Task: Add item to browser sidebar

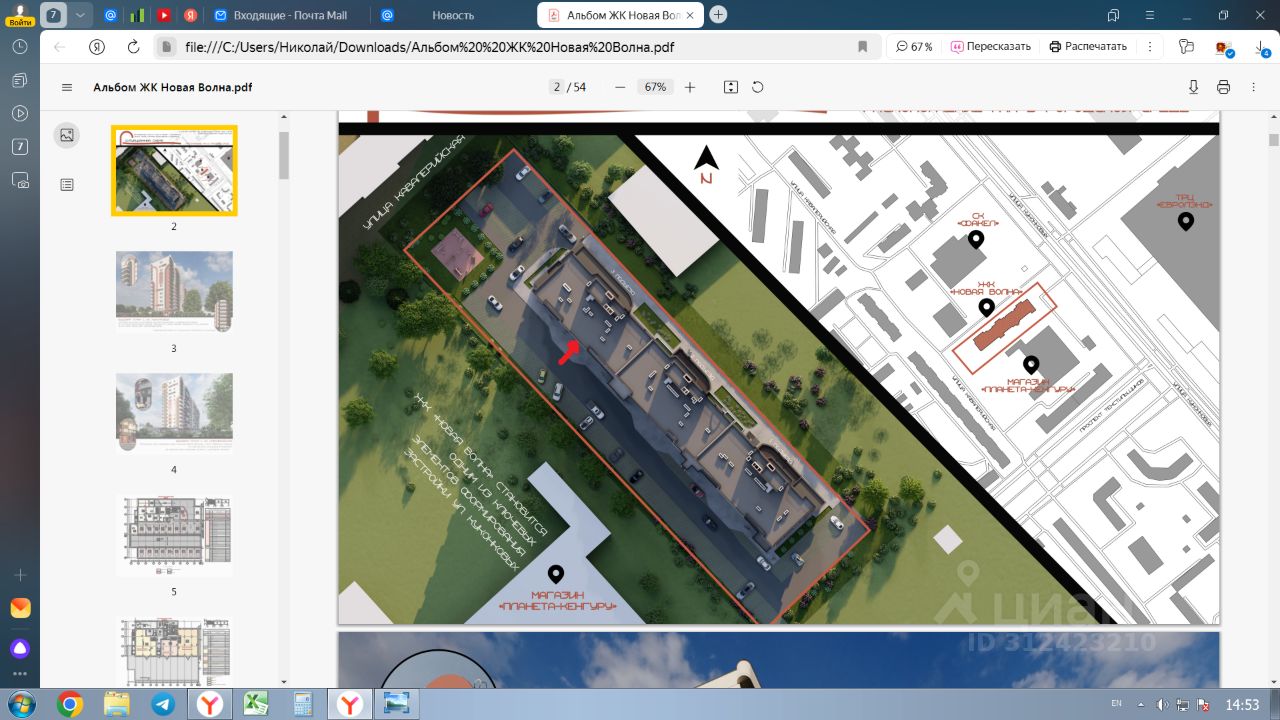Action: (x=20, y=575)
